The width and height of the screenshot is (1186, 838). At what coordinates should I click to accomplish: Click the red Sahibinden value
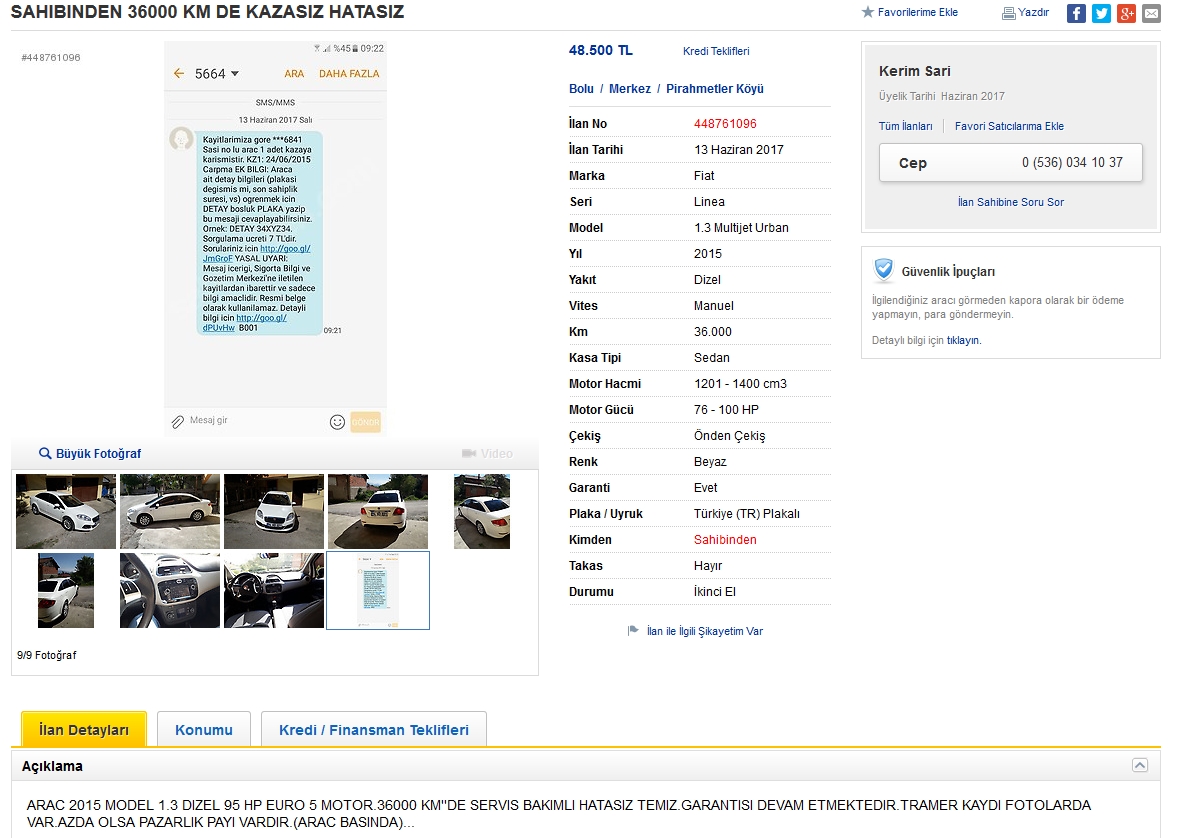point(725,539)
